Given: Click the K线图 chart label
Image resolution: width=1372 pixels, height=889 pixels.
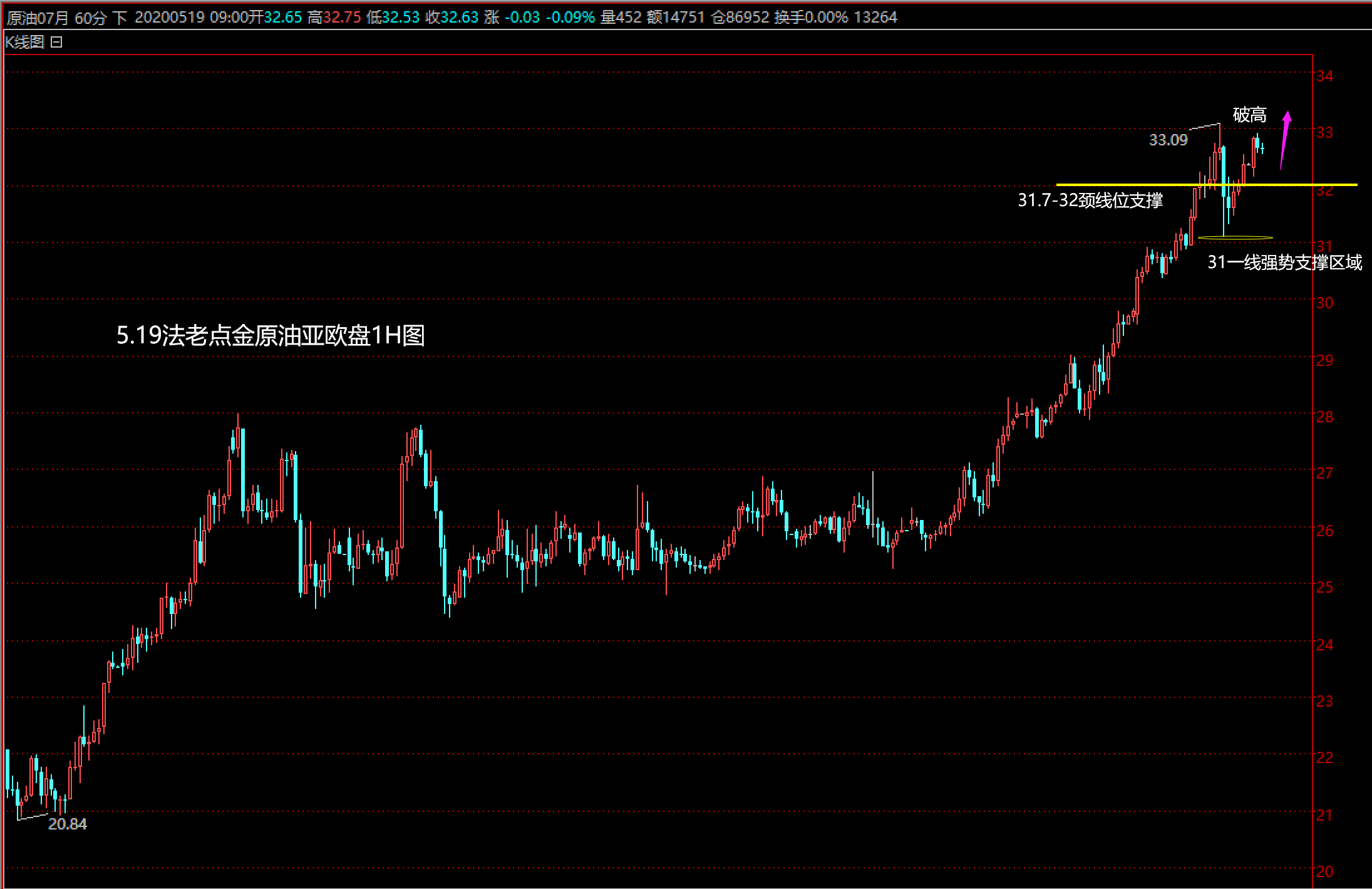Looking at the screenshot, I should coord(24,42).
